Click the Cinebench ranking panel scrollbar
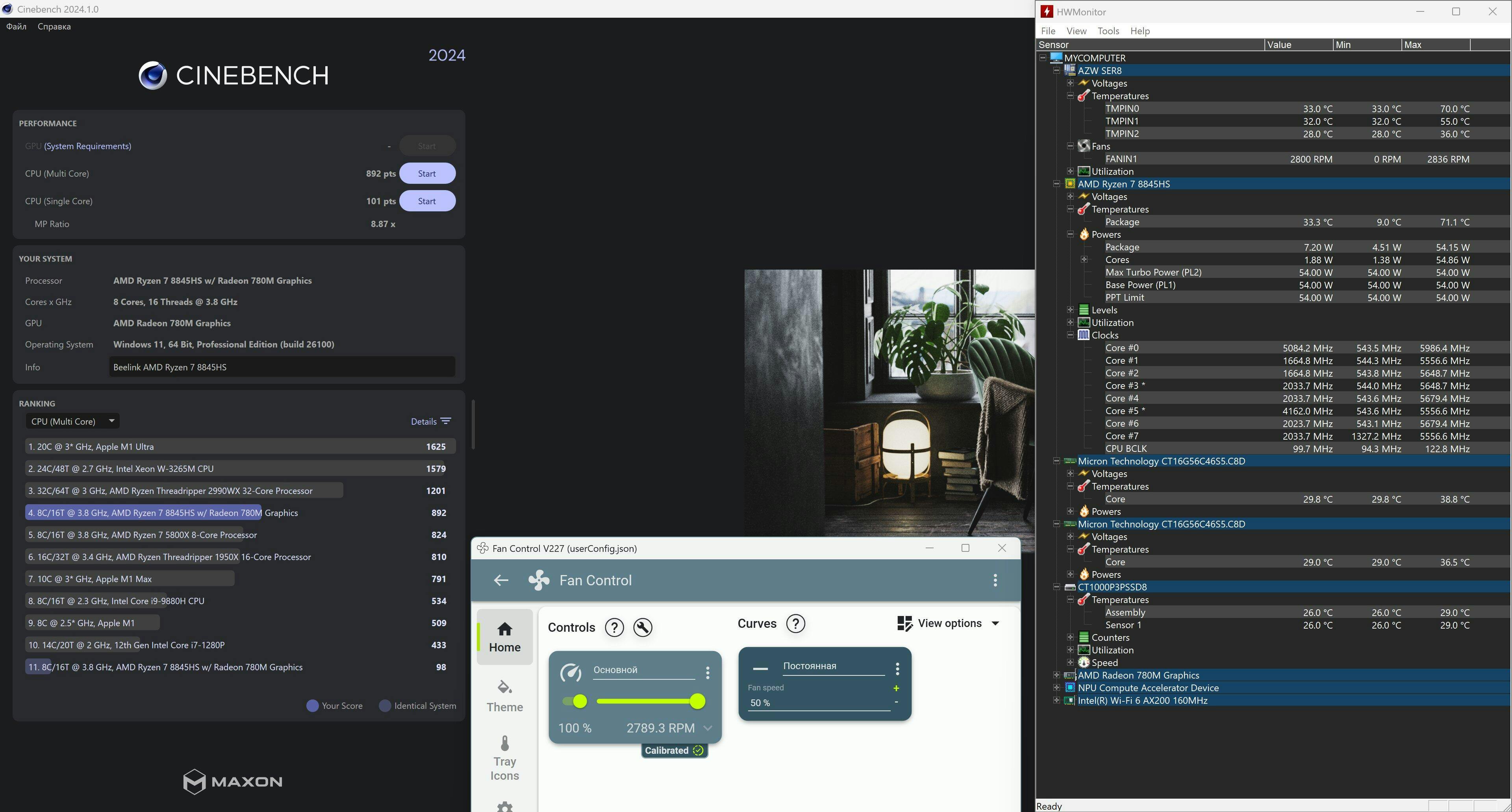The image size is (1512, 812). point(472,425)
